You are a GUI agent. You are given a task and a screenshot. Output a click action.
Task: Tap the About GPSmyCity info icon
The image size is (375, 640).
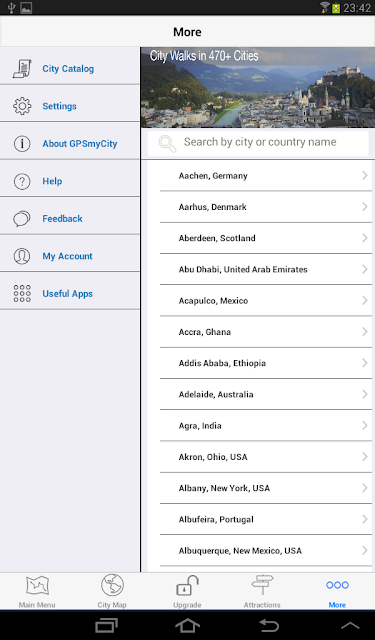pyautogui.click(x=22, y=144)
